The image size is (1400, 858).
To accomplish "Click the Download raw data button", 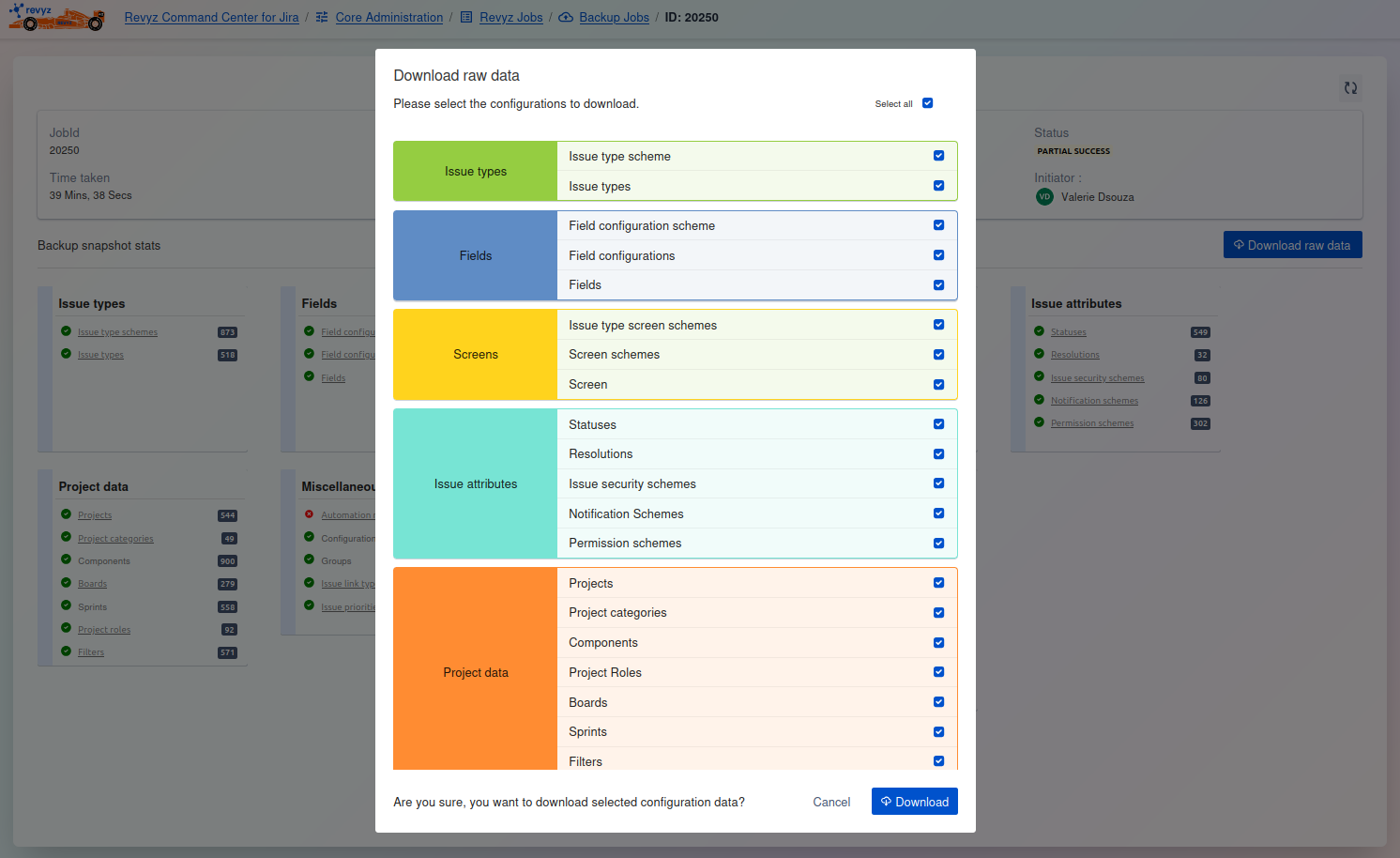I will pos(1292,245).
